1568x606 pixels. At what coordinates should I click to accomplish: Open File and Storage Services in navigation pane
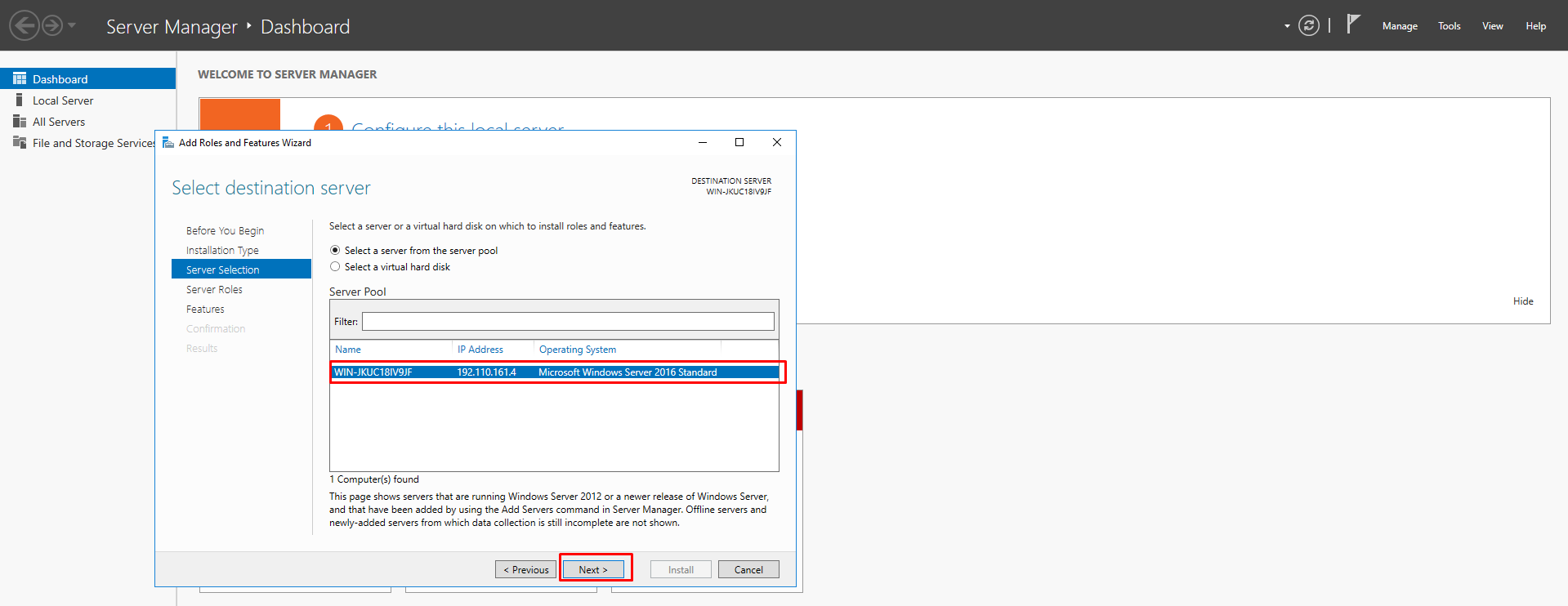click(x=94, y=143)
